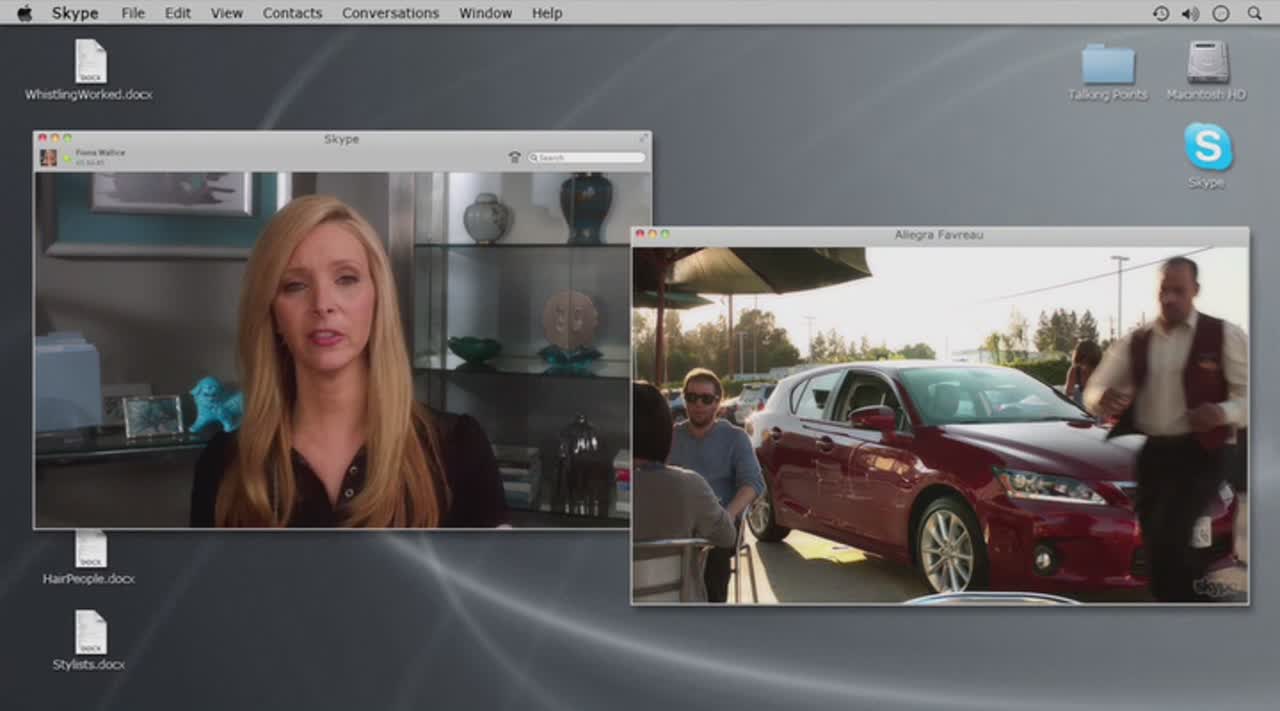Open Spotlight search magnifier
This screenshot has height=711, width=1280.
pyautogui.click(x=1254, y=13)
